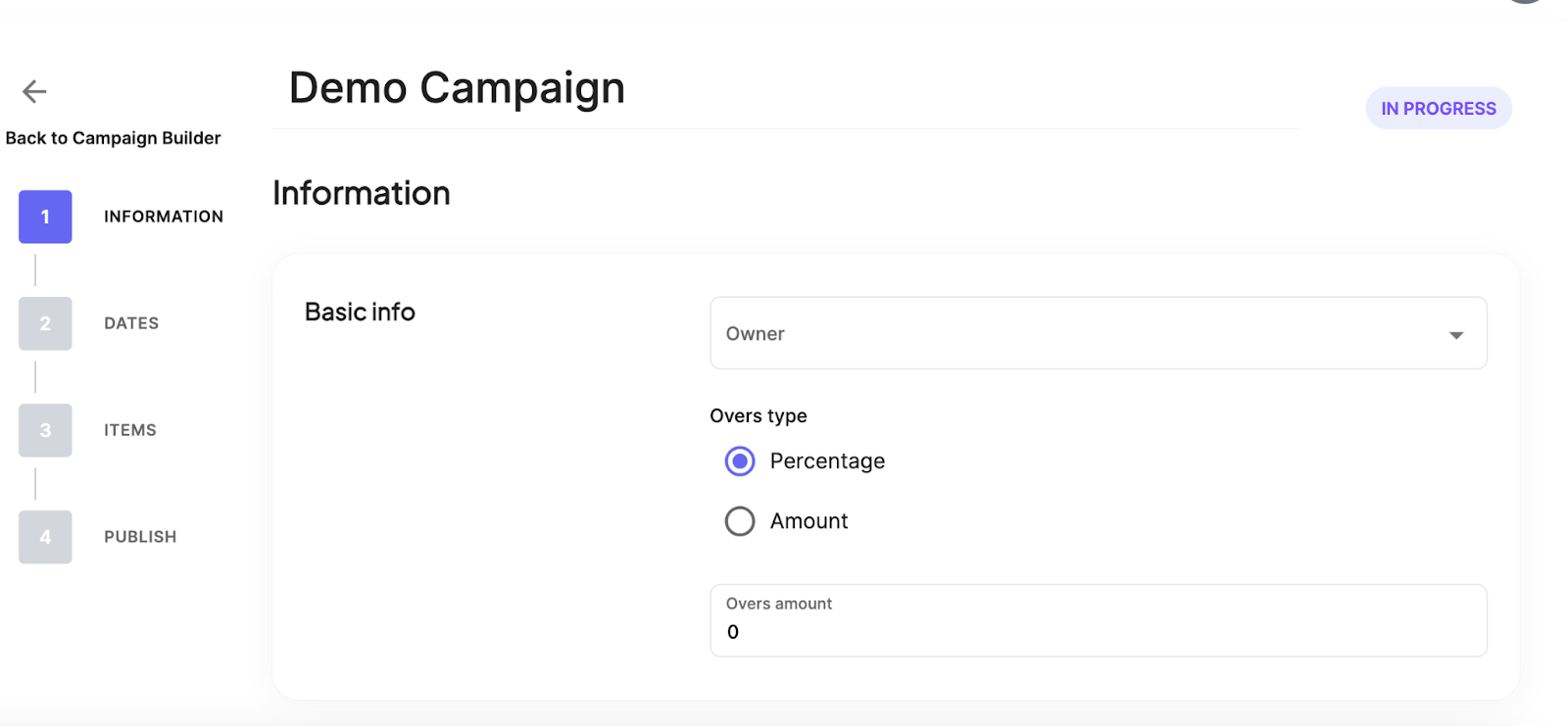Open the Owner dropdown field
The width and height of the screenshot is (1568, 726).
pos(1078,334)
